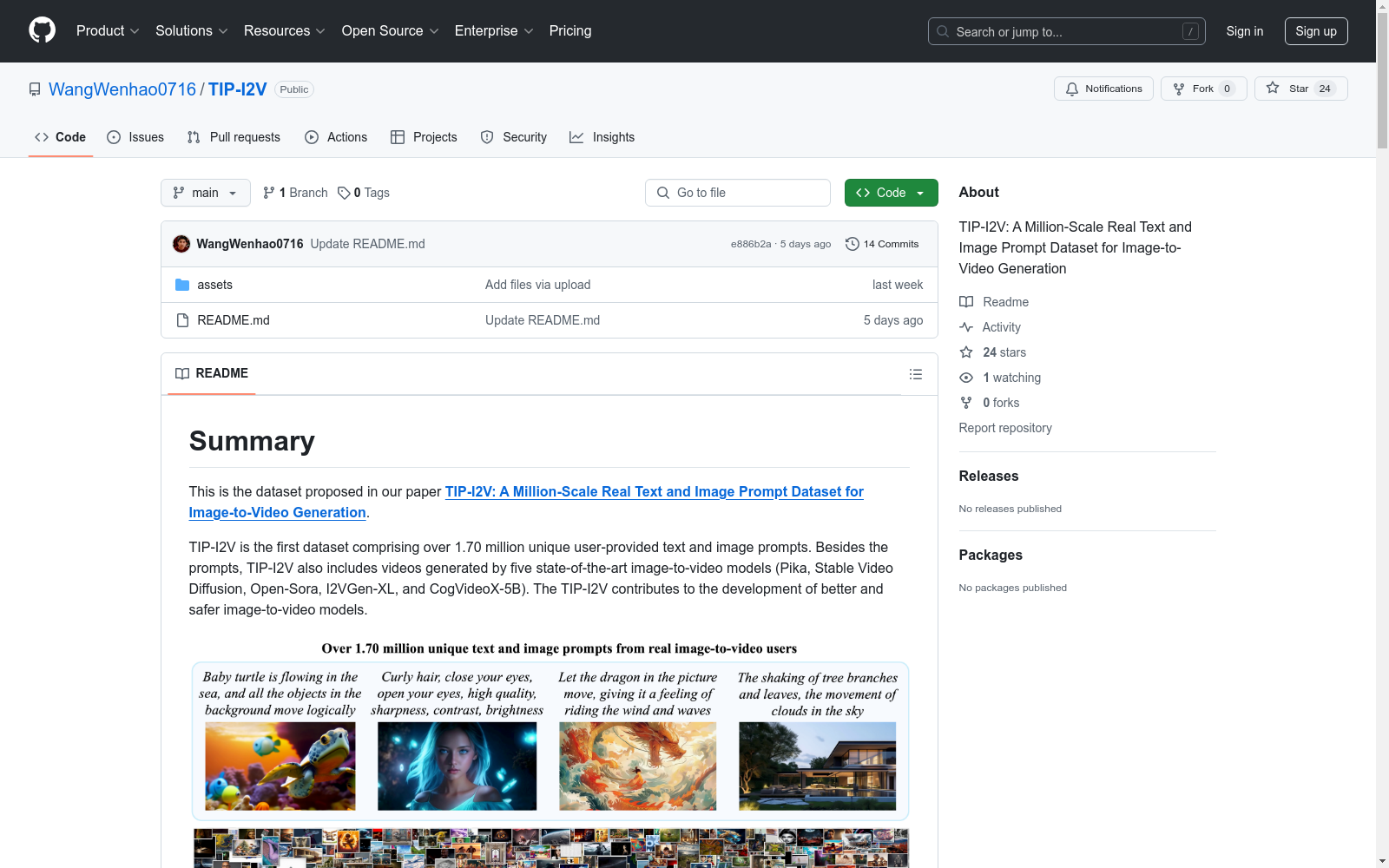Click the tags icon next to 0 Tags
The height and width of the screenshot is (868, 1389).
tap(344, 193)
